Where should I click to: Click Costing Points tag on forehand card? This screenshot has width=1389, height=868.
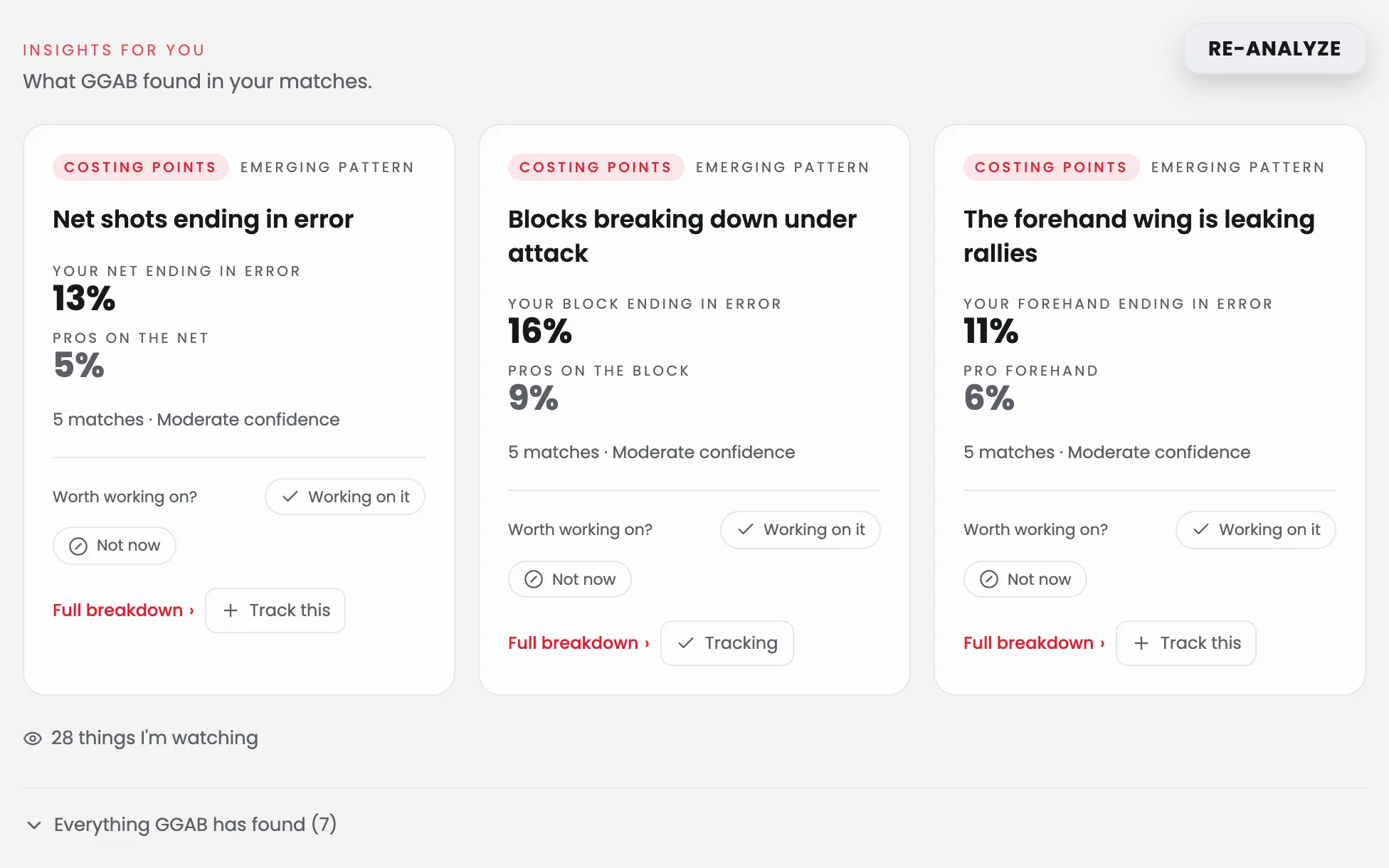(1051, 167)
